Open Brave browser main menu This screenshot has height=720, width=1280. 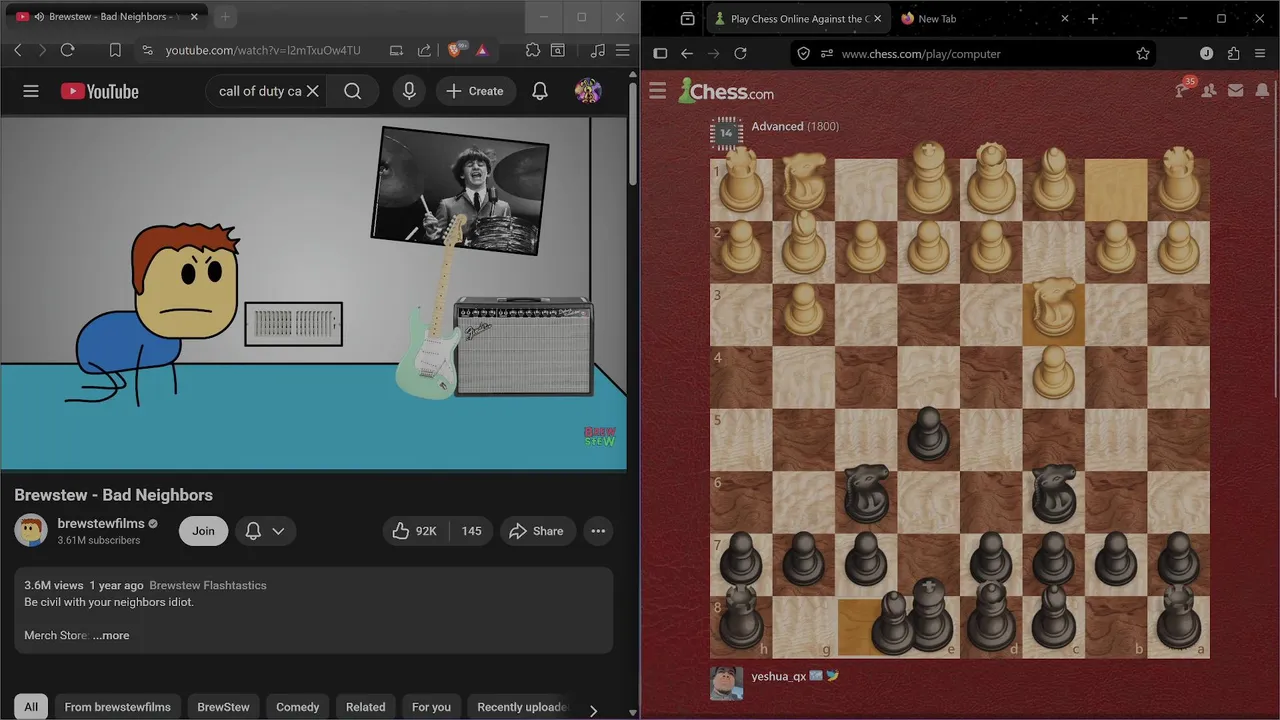(x=622, y=50)
